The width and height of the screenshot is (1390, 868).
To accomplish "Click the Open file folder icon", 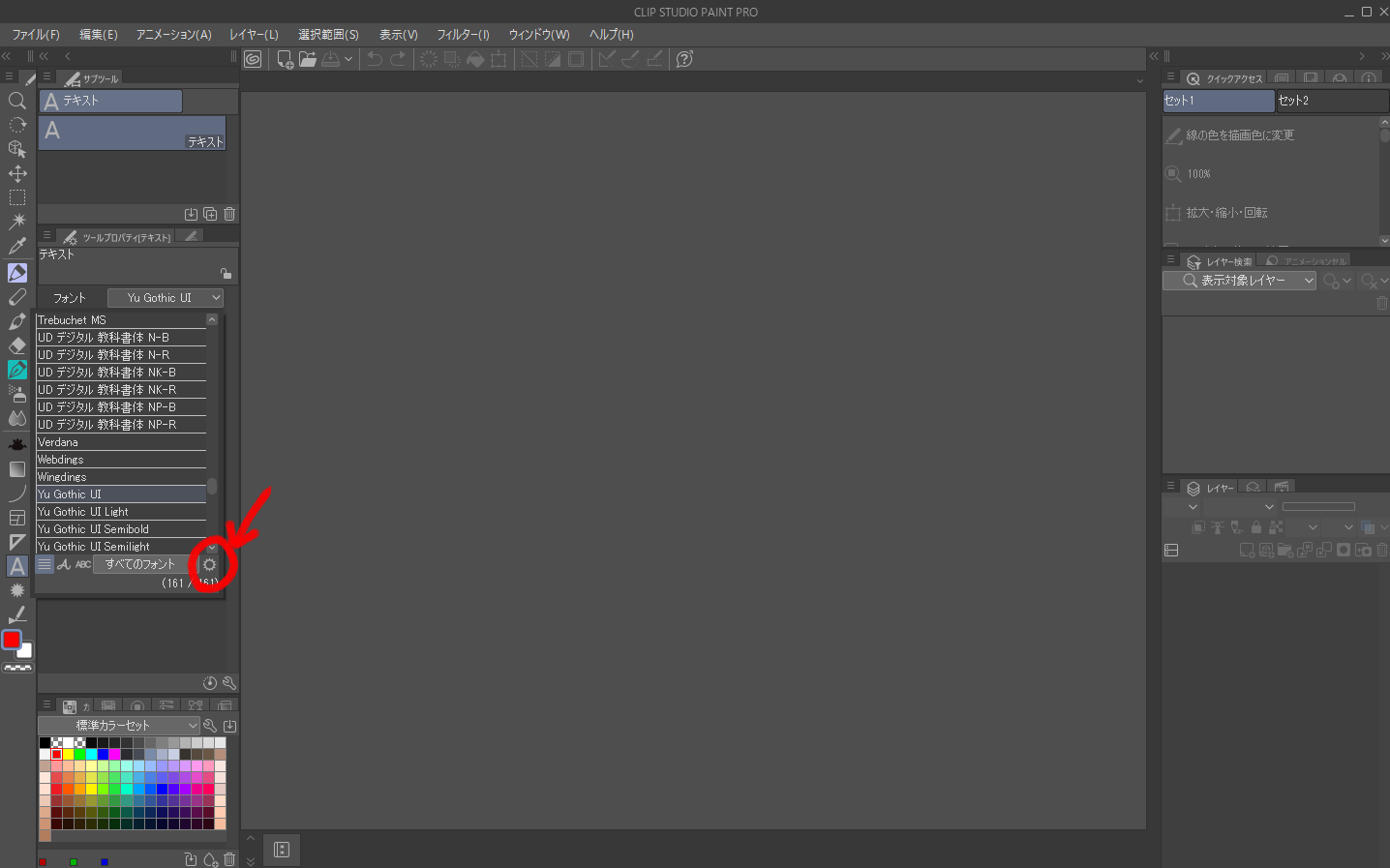I will point(308,59).
